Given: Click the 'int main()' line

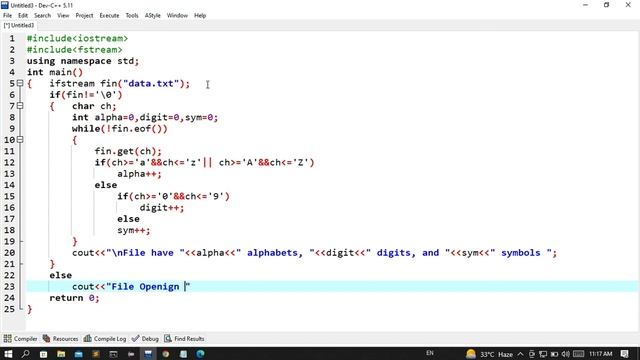Looking at the screenshot, I should point(55,72).
